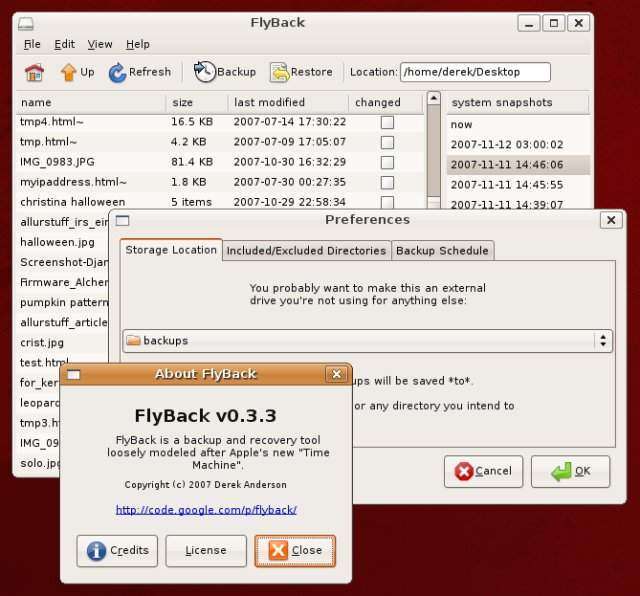The image size is (640, 596).
Task: Confirm Preferences with OK
Action: [571, 471]
